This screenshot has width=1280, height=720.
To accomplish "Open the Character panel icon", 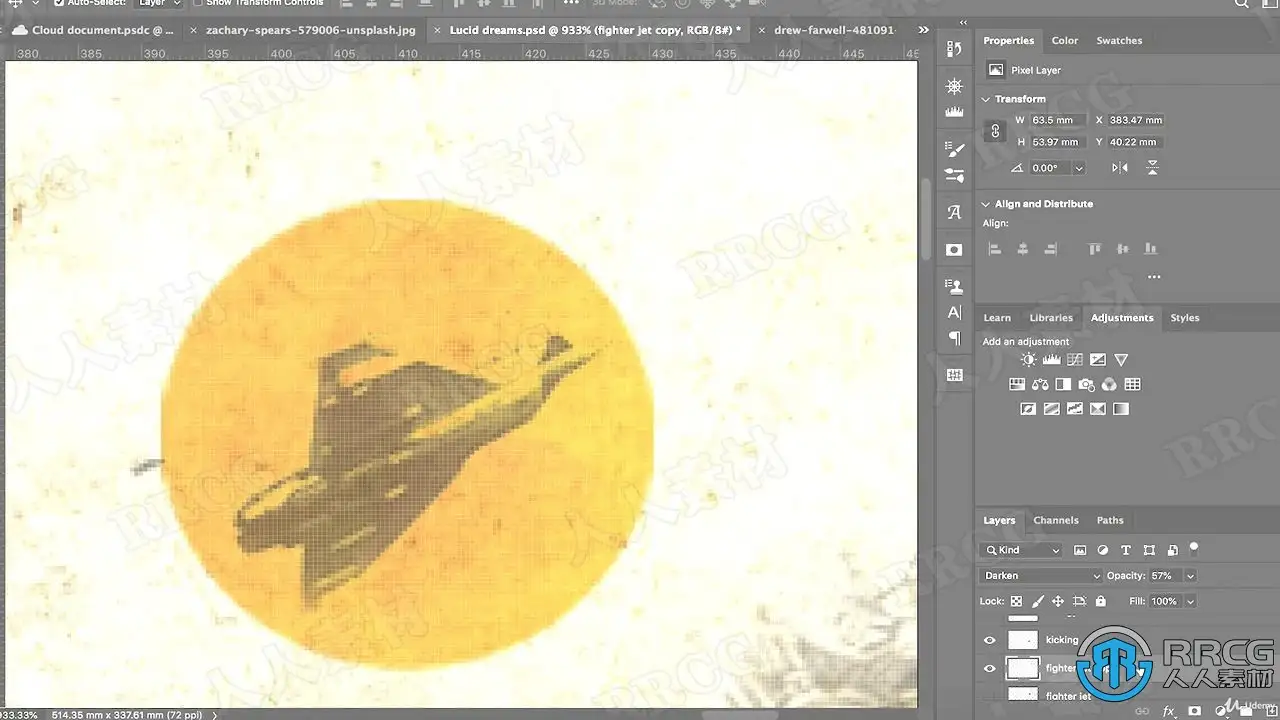I will pyautogui.click(x=954, y=312).
